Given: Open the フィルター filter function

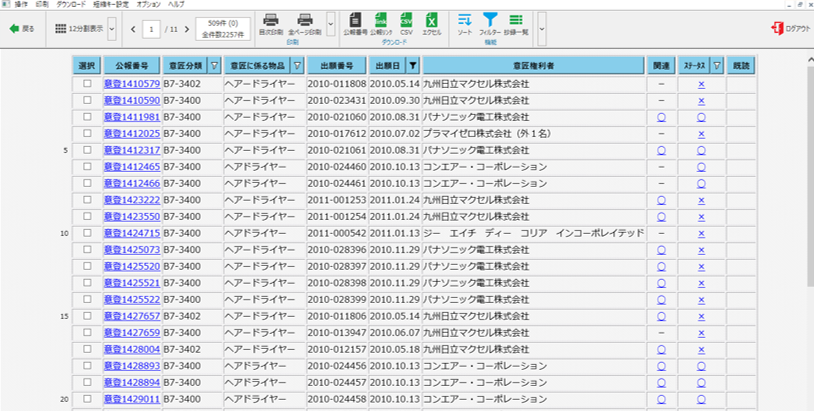Looking at the screenshot, I should 490,24.
